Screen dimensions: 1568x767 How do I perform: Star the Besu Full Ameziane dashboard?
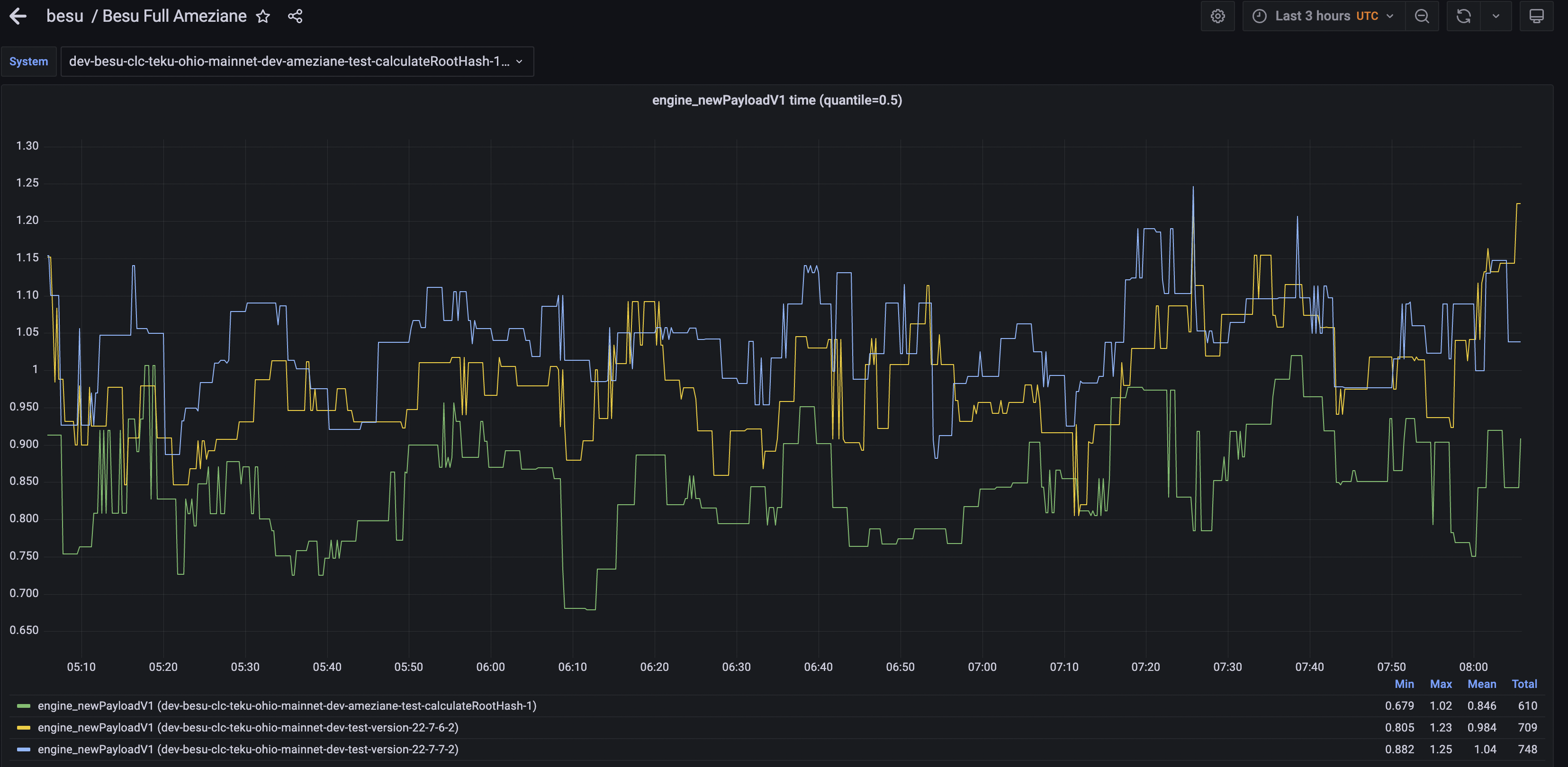tap(262, 17)
